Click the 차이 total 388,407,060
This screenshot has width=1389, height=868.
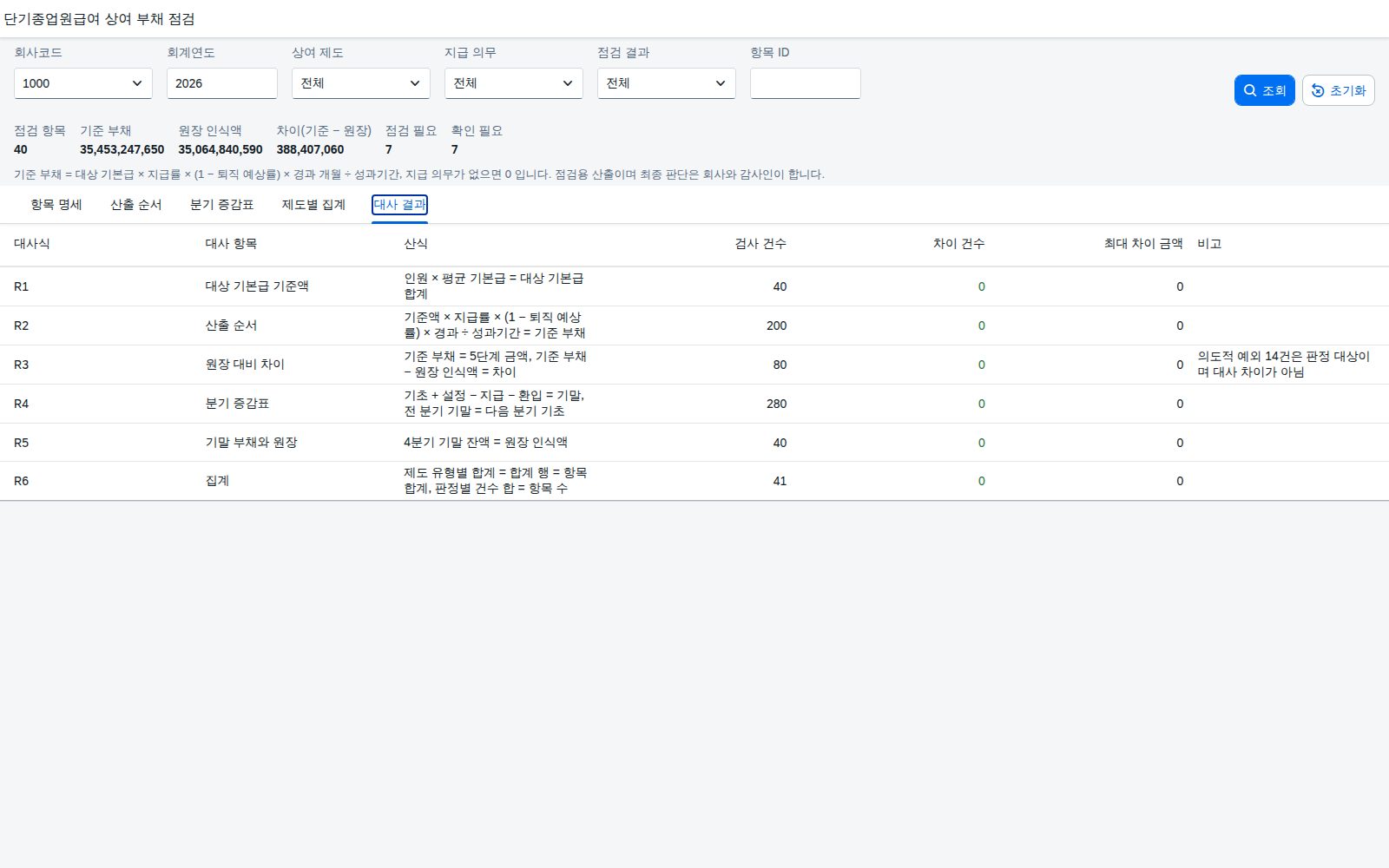coord(310,149)
